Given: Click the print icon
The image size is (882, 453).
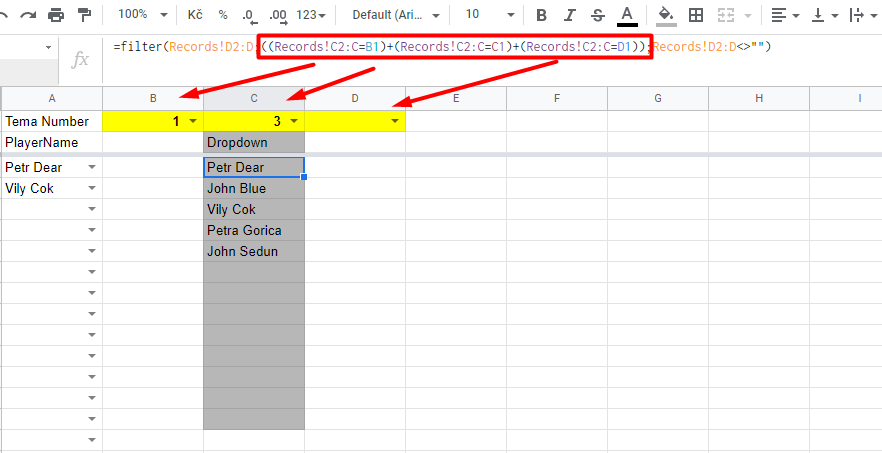Looking at the screenshot, I should 56,15.
